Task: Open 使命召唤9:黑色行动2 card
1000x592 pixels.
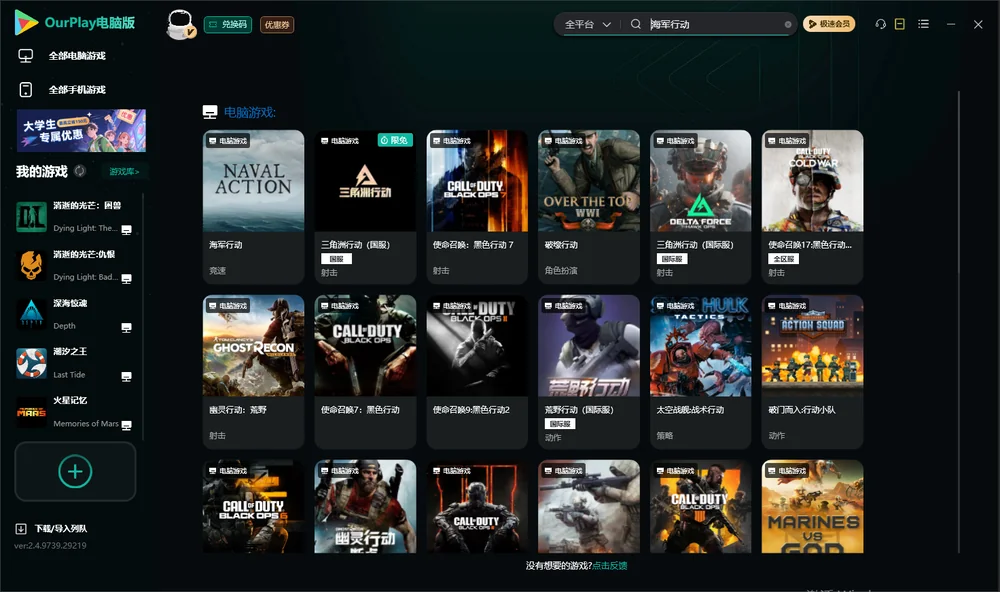Action: [477, 371]
